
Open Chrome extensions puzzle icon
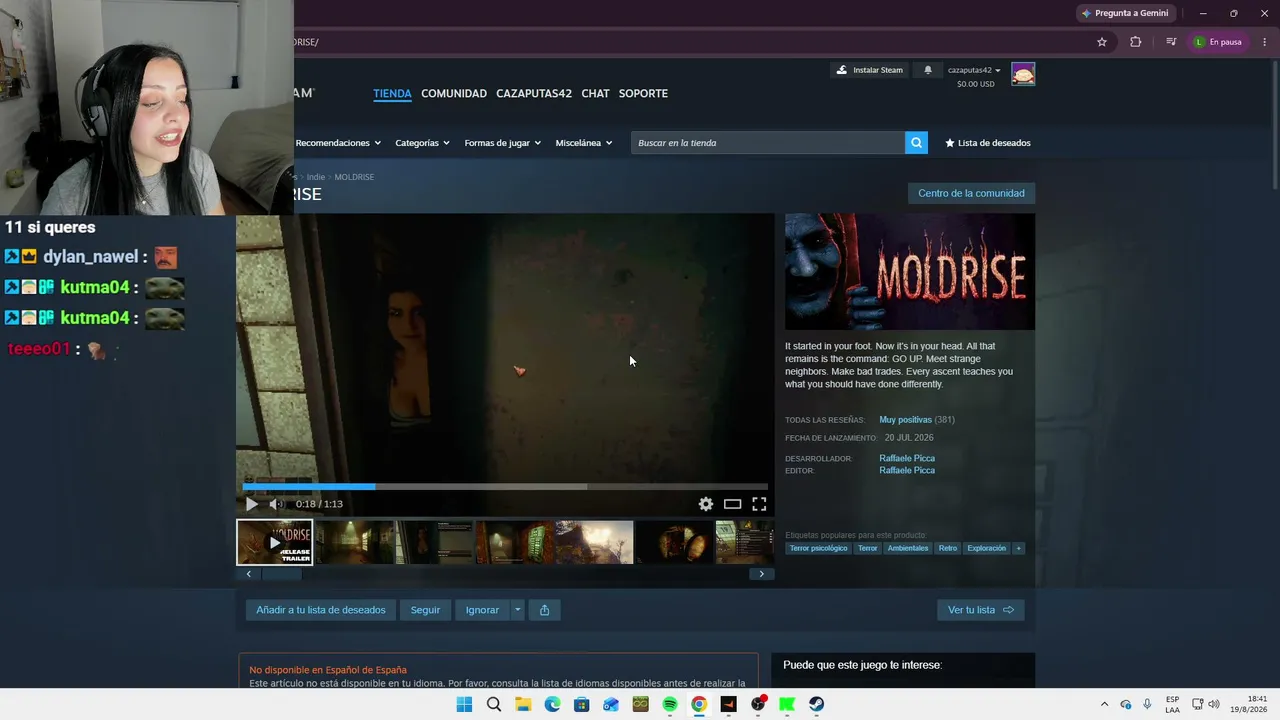click(1135, 42)
